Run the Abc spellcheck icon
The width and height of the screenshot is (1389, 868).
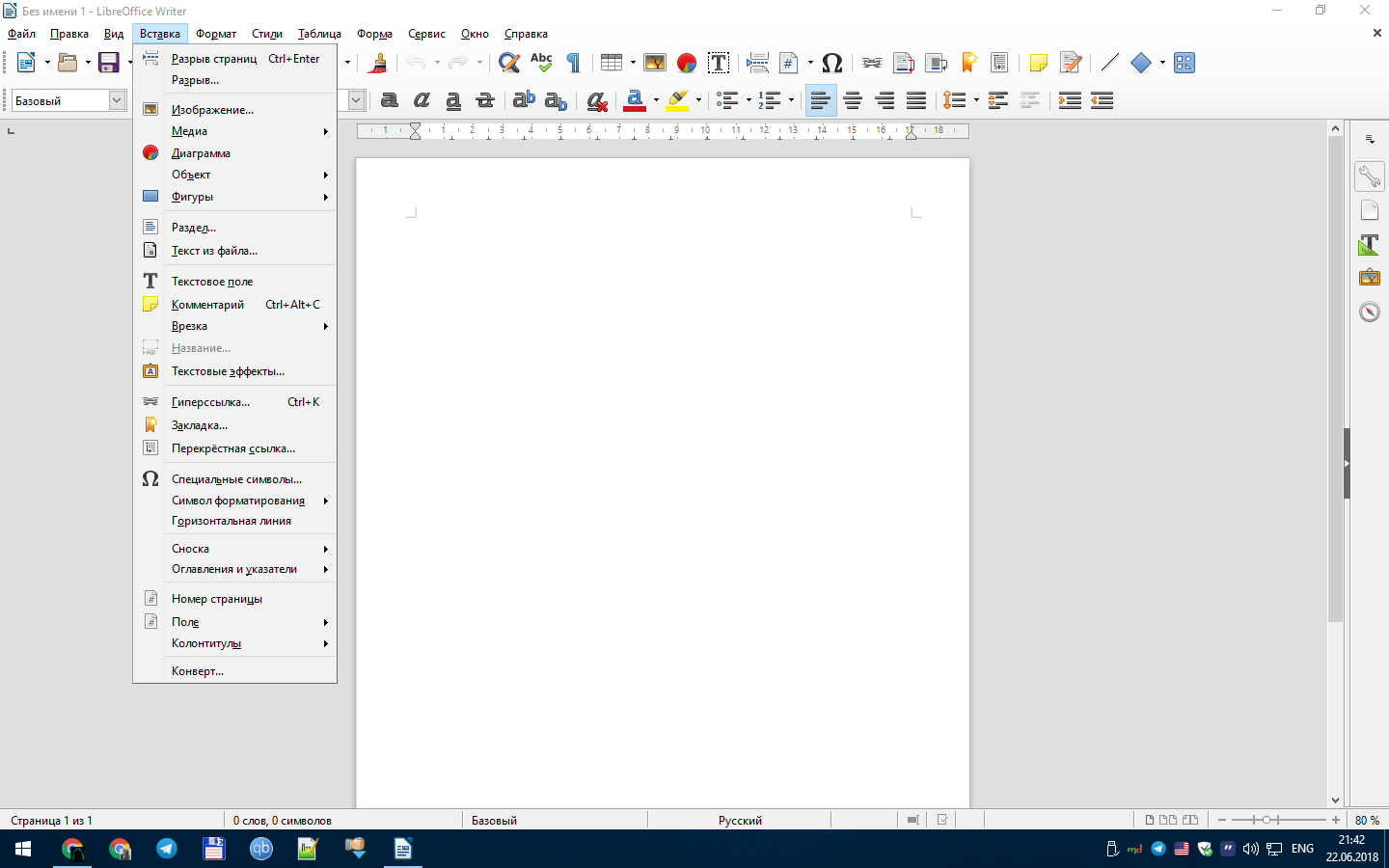[541, 63]
